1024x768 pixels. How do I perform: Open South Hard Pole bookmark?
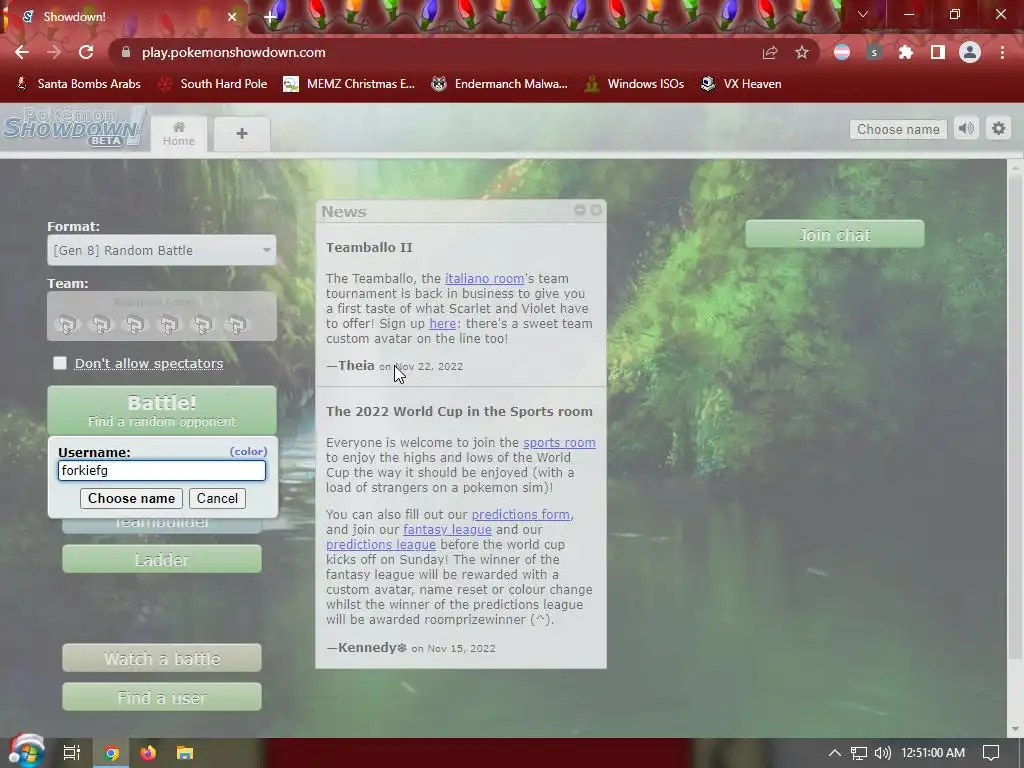pyautogui.click(x=213, y=84)
